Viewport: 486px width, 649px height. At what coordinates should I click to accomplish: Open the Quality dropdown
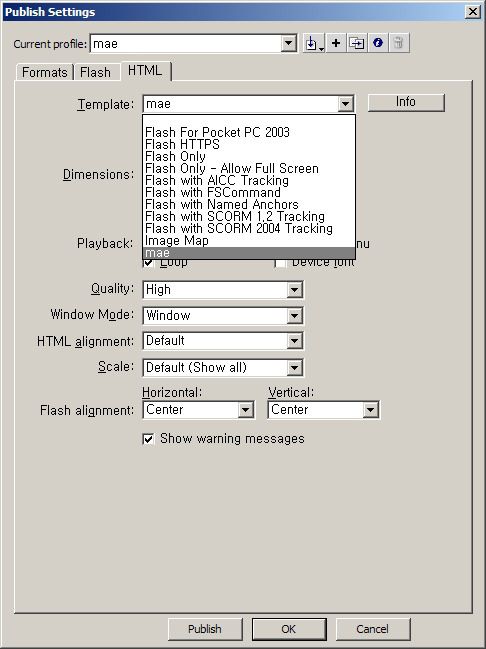294,290
